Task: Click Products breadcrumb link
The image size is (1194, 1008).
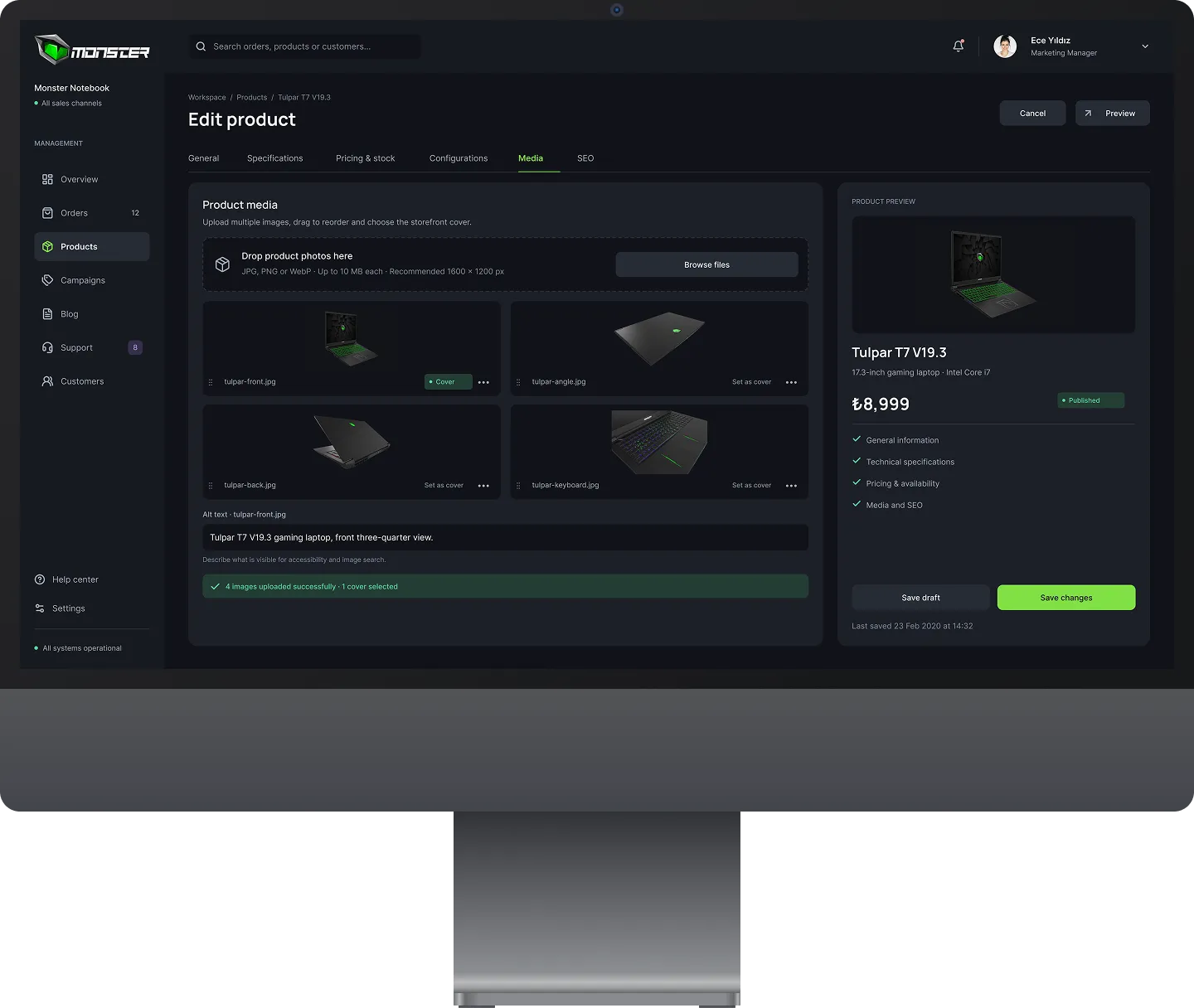Action: pyautogui.click(x=252, y=98)
